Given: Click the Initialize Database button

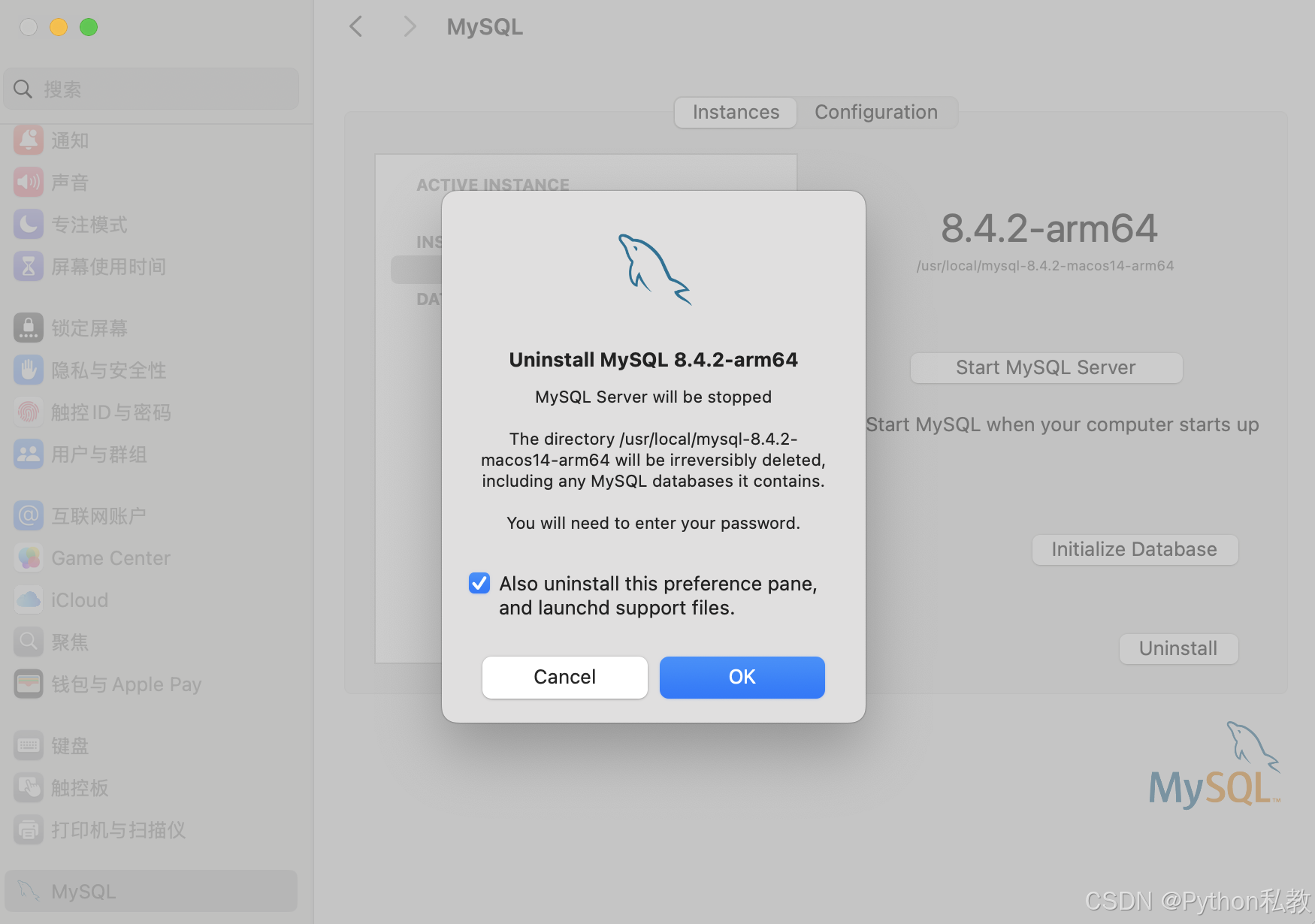Looking at the screenshot, I should click(x=1135, y=550).
